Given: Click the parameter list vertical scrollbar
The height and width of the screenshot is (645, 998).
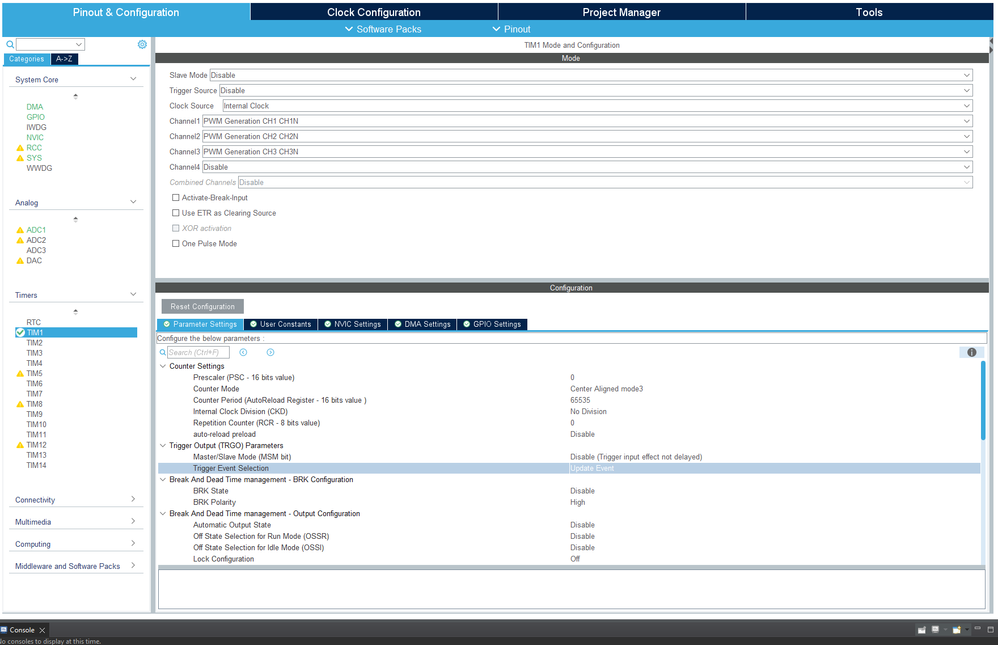Looking at the screenshot, I should click(983, 400).
